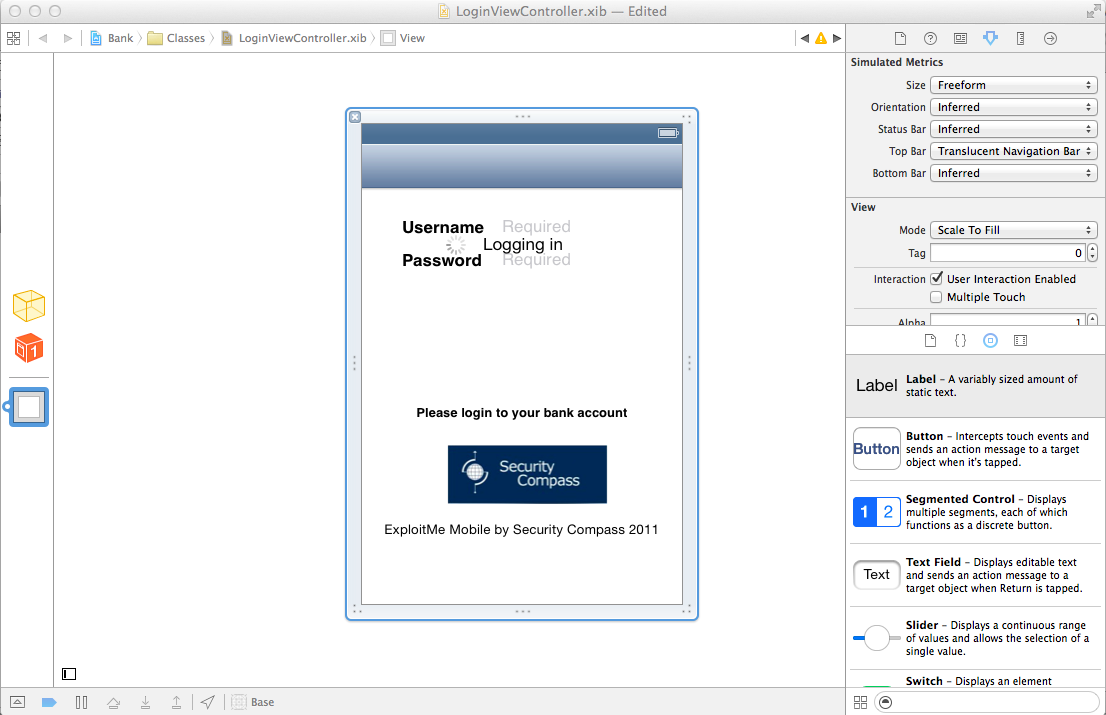The height and width of the screenshot is (715, 1106).
Task: Select the First Responder orange cube
Action: (x=29, y=348)
